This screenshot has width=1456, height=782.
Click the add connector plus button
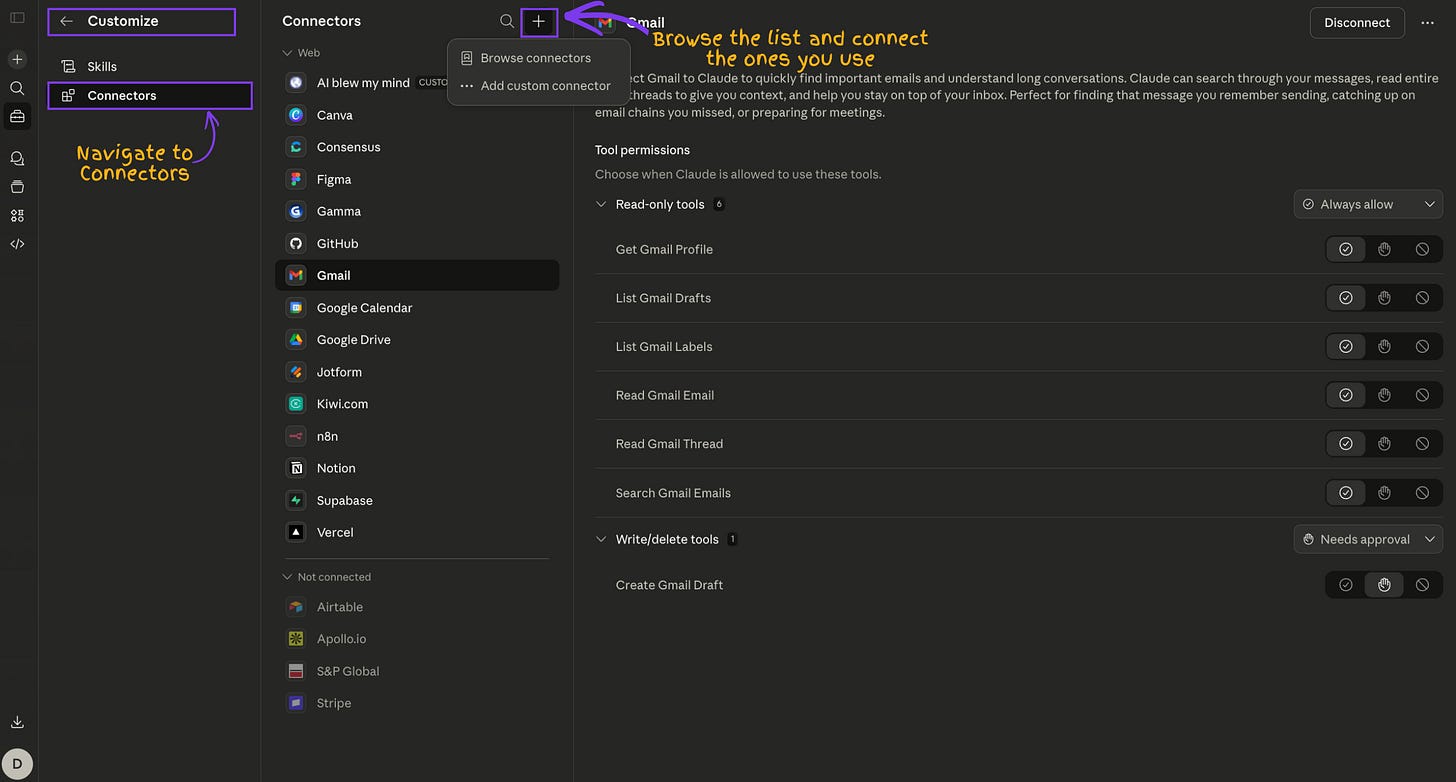tap(539, 21)
